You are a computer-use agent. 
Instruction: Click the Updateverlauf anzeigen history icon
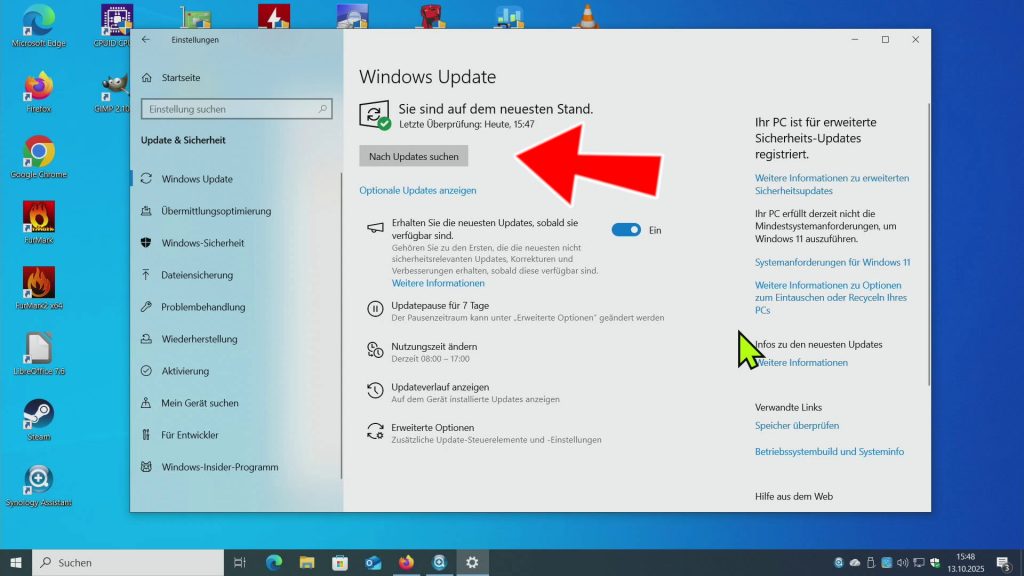(x=375, y=391)
